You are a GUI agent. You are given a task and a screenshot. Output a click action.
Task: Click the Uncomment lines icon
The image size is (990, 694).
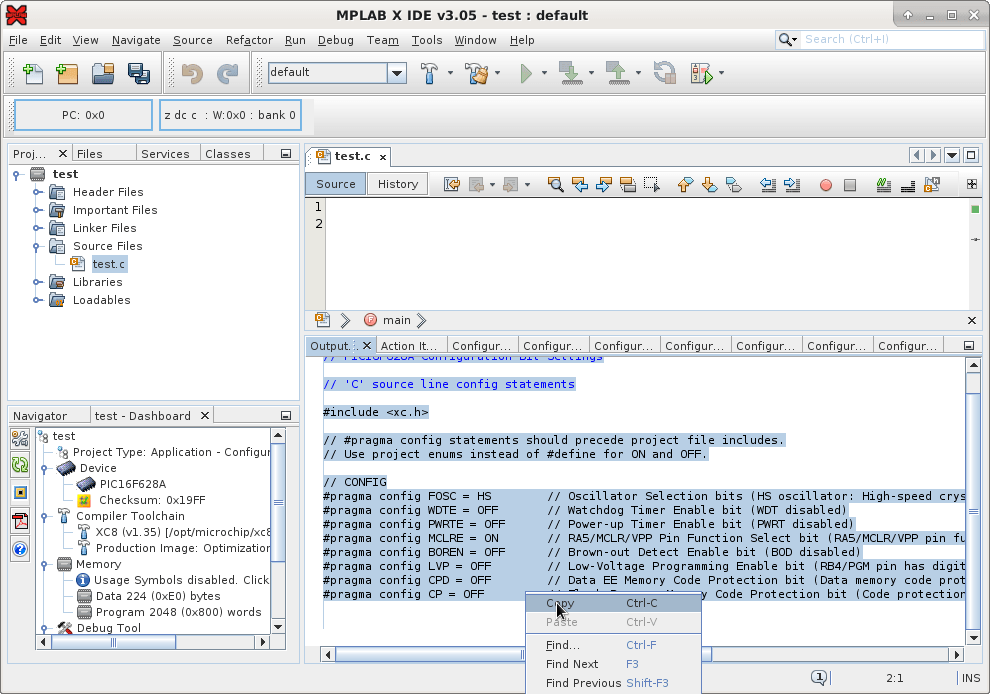click(x=908, y=184)
